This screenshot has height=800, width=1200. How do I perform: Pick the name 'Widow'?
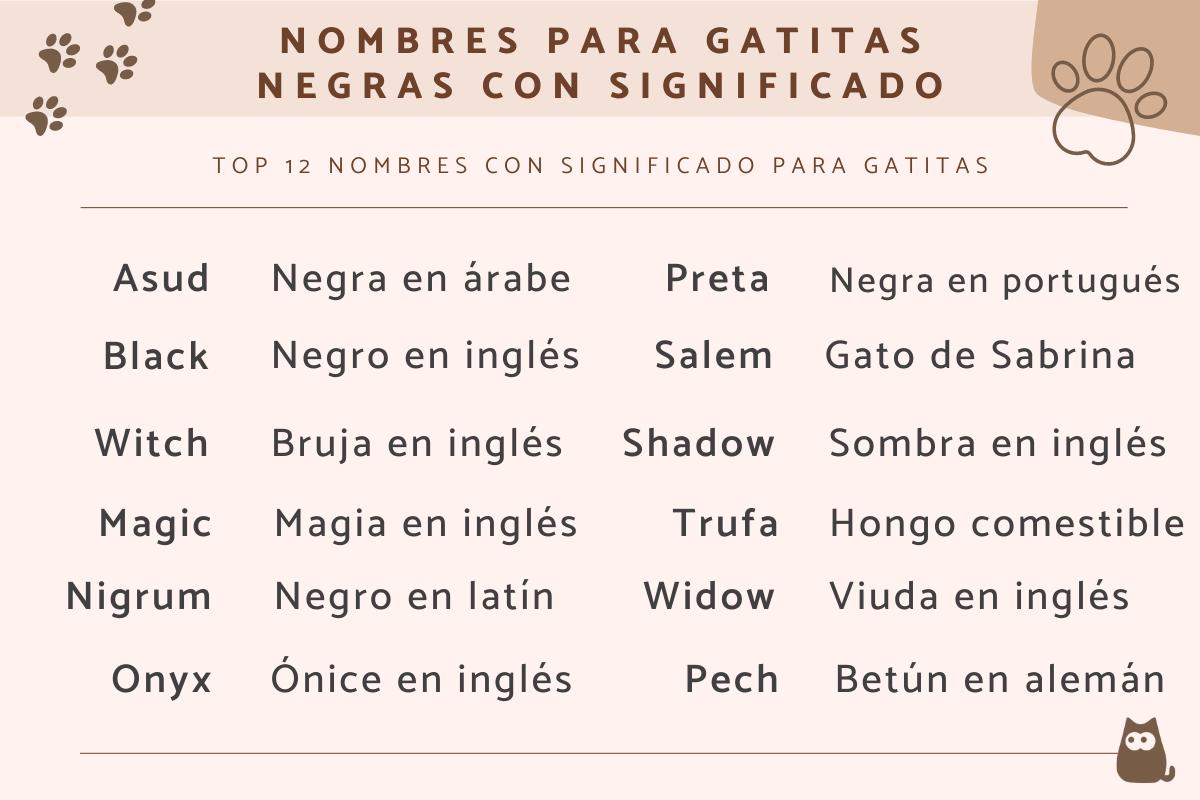pyautogui.click(x=709, y=597)
